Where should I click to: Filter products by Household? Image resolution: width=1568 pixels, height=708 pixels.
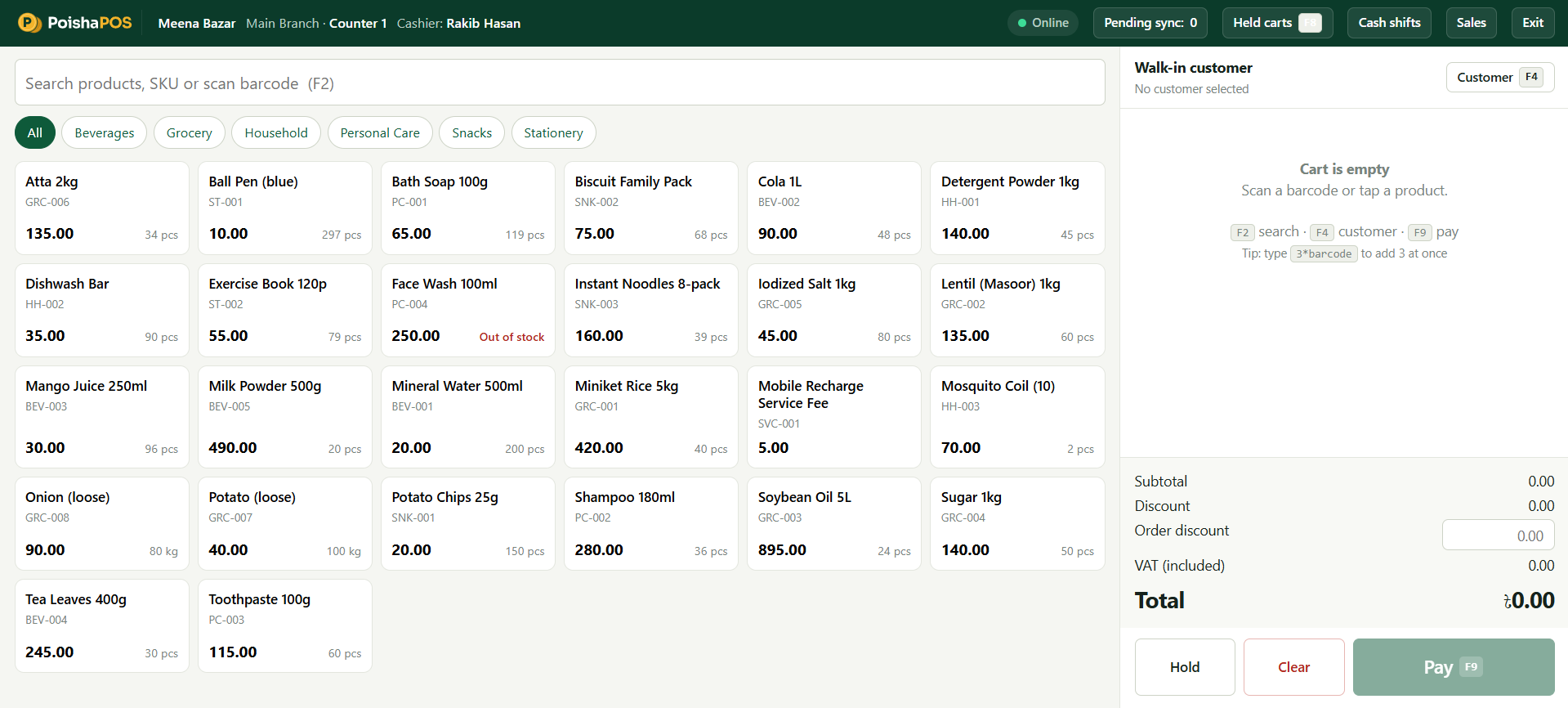pyautogui.click(x=276, y=132)
